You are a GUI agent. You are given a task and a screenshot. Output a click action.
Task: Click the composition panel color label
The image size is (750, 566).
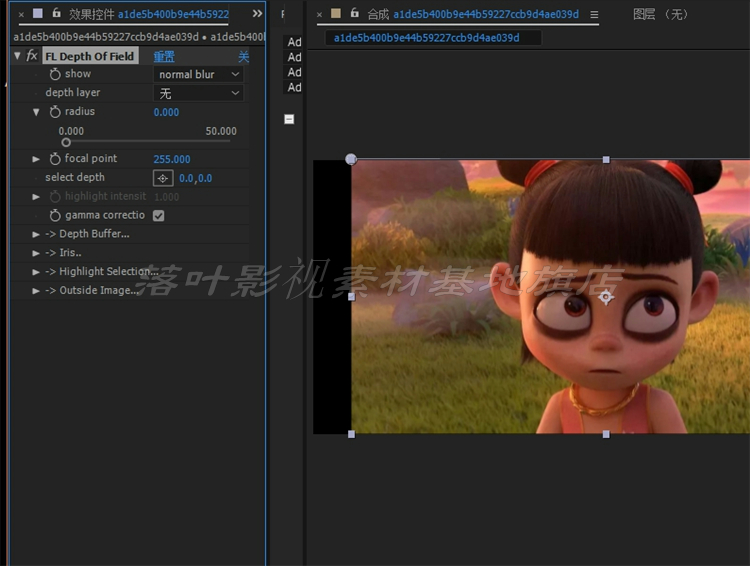pyautogui.click(x=336, y=13)
